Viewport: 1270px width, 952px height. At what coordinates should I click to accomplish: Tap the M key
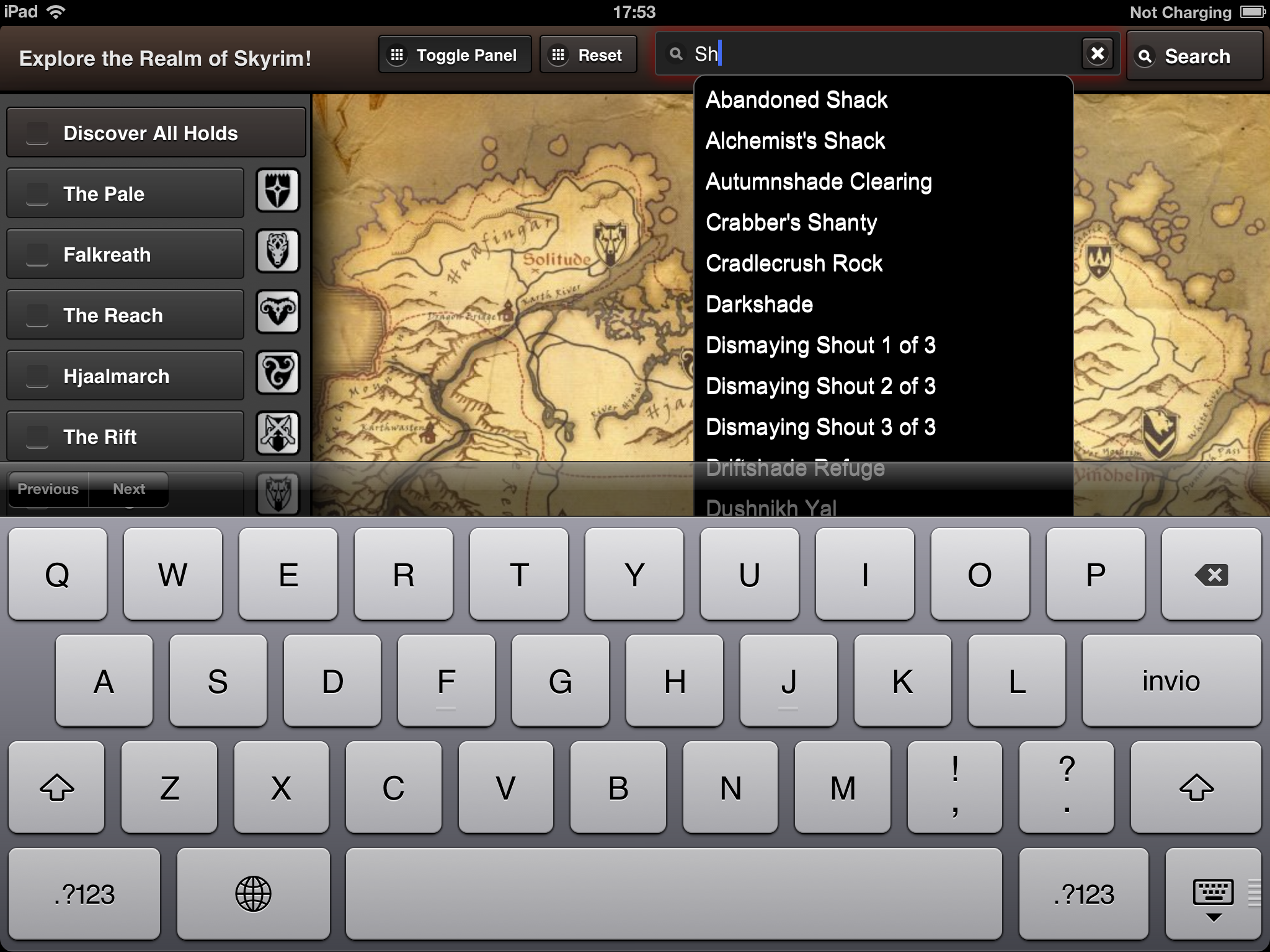(842, 787)
